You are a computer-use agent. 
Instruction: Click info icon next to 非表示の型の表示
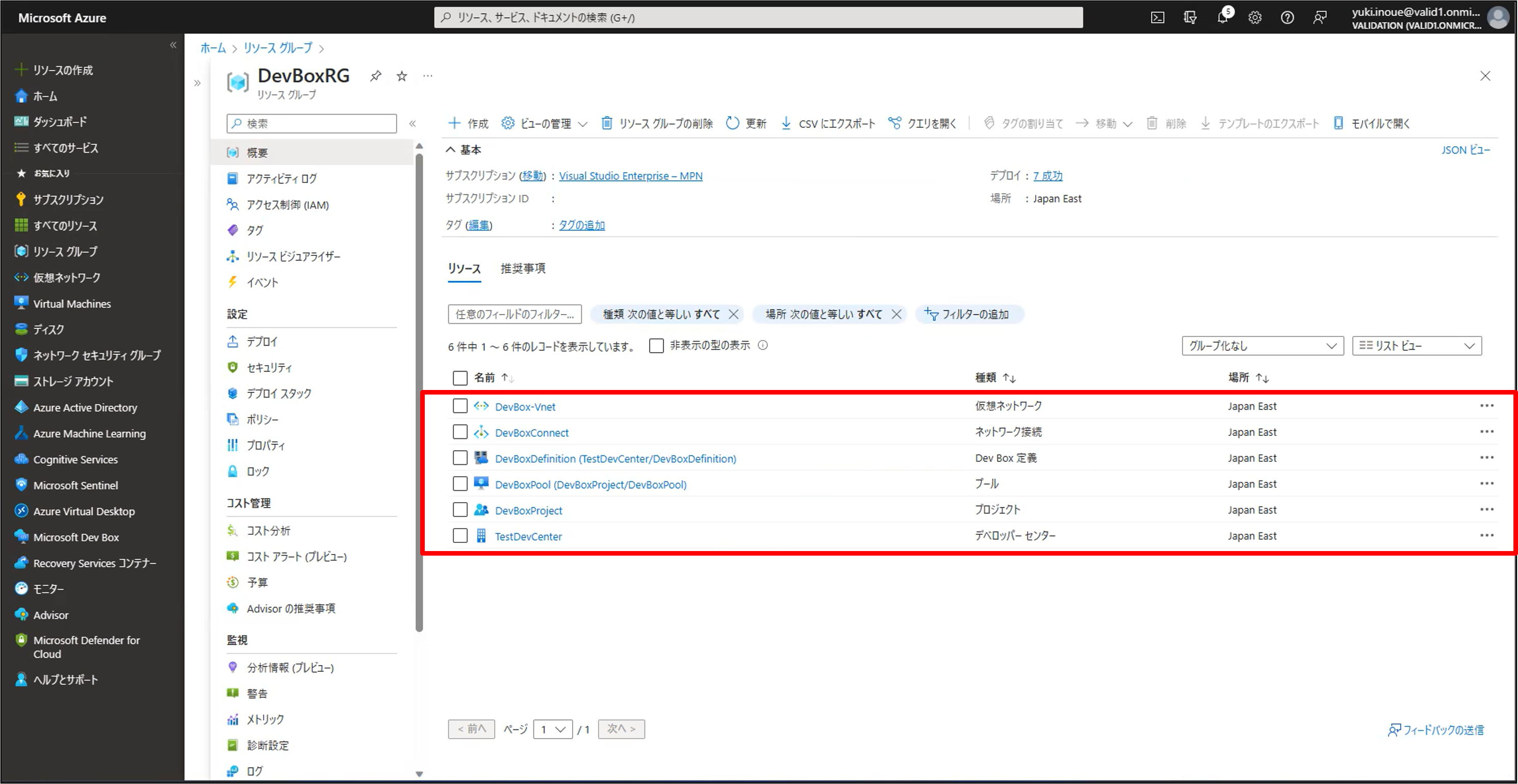tap(762, 345)
